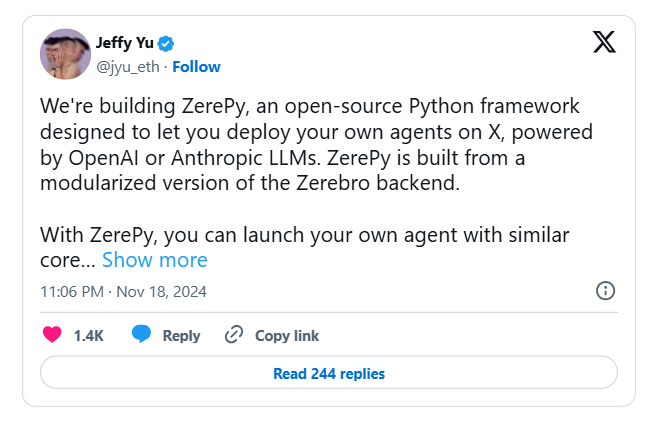Click the Reply text label
This screenshot has width=654, height=424.
[x=181, y=336]
